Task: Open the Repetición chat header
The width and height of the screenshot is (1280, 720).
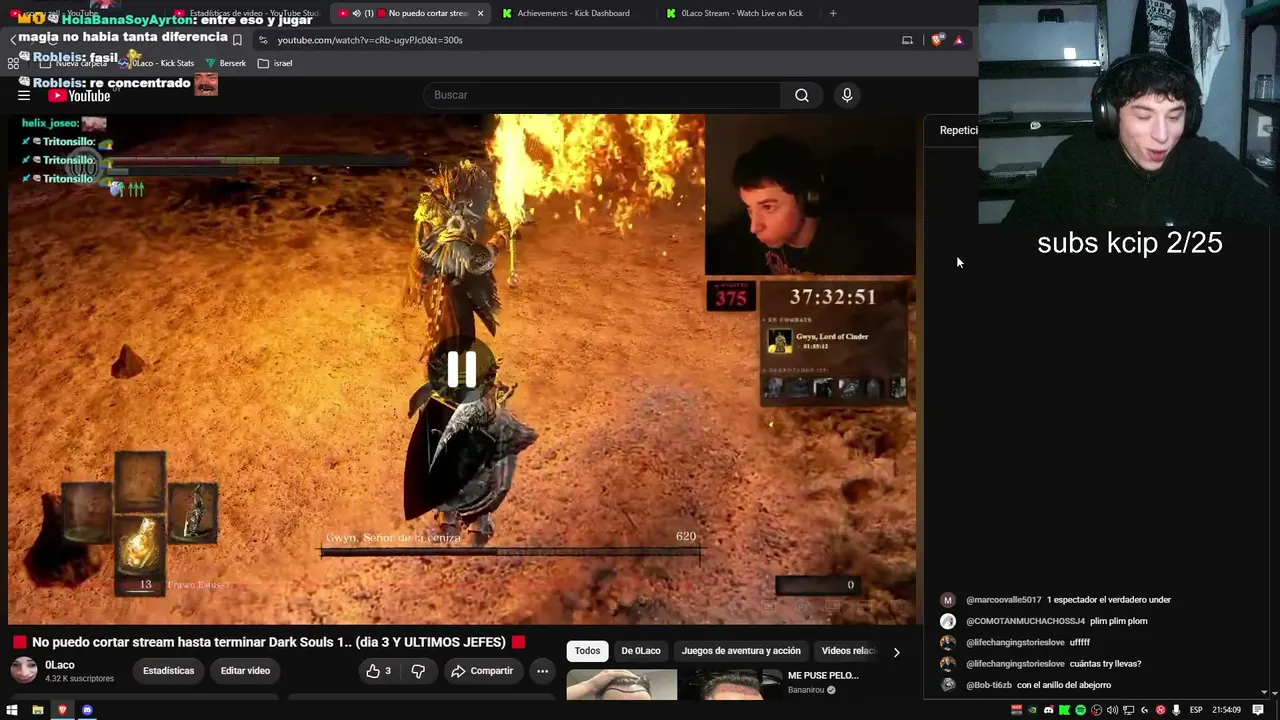Action: tap(959, 130)
